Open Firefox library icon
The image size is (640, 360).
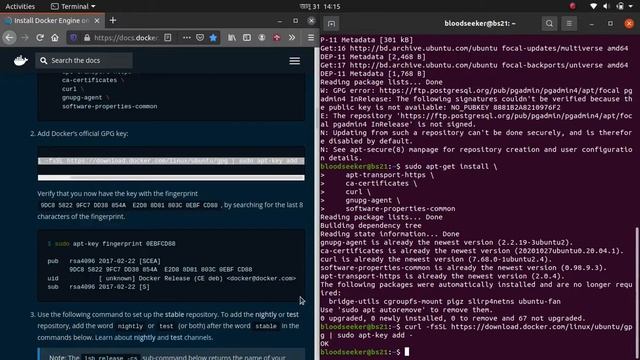[x=232, y=38]
